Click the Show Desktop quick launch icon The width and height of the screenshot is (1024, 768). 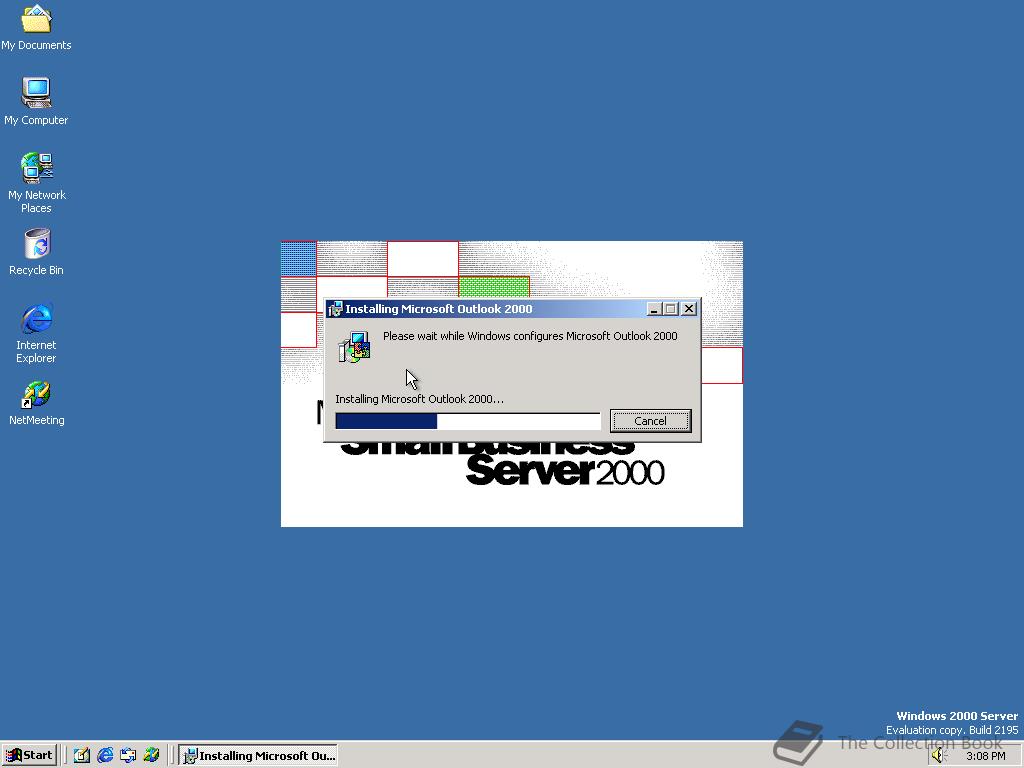82,755
